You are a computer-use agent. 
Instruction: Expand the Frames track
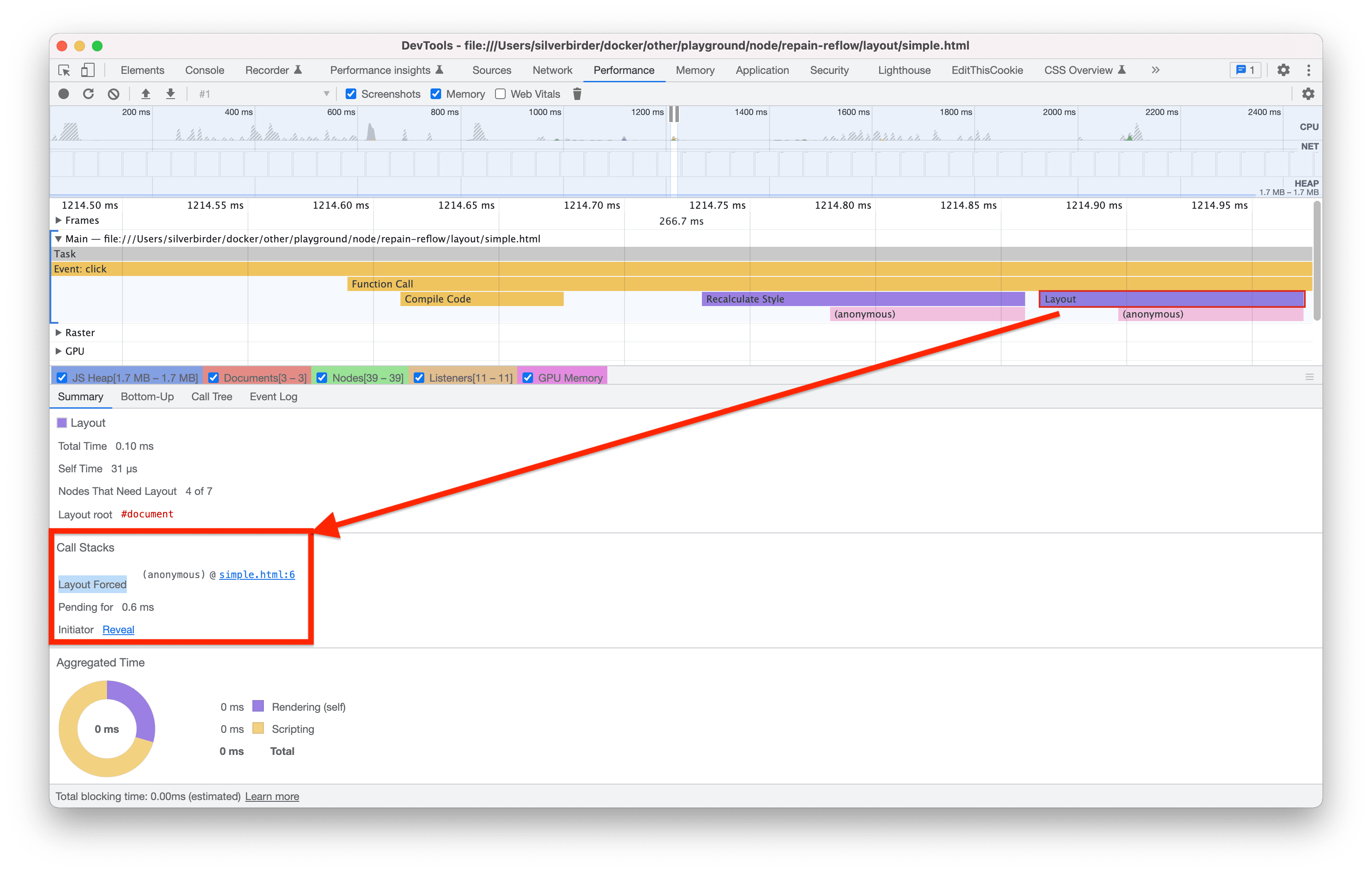click(59, 220)
